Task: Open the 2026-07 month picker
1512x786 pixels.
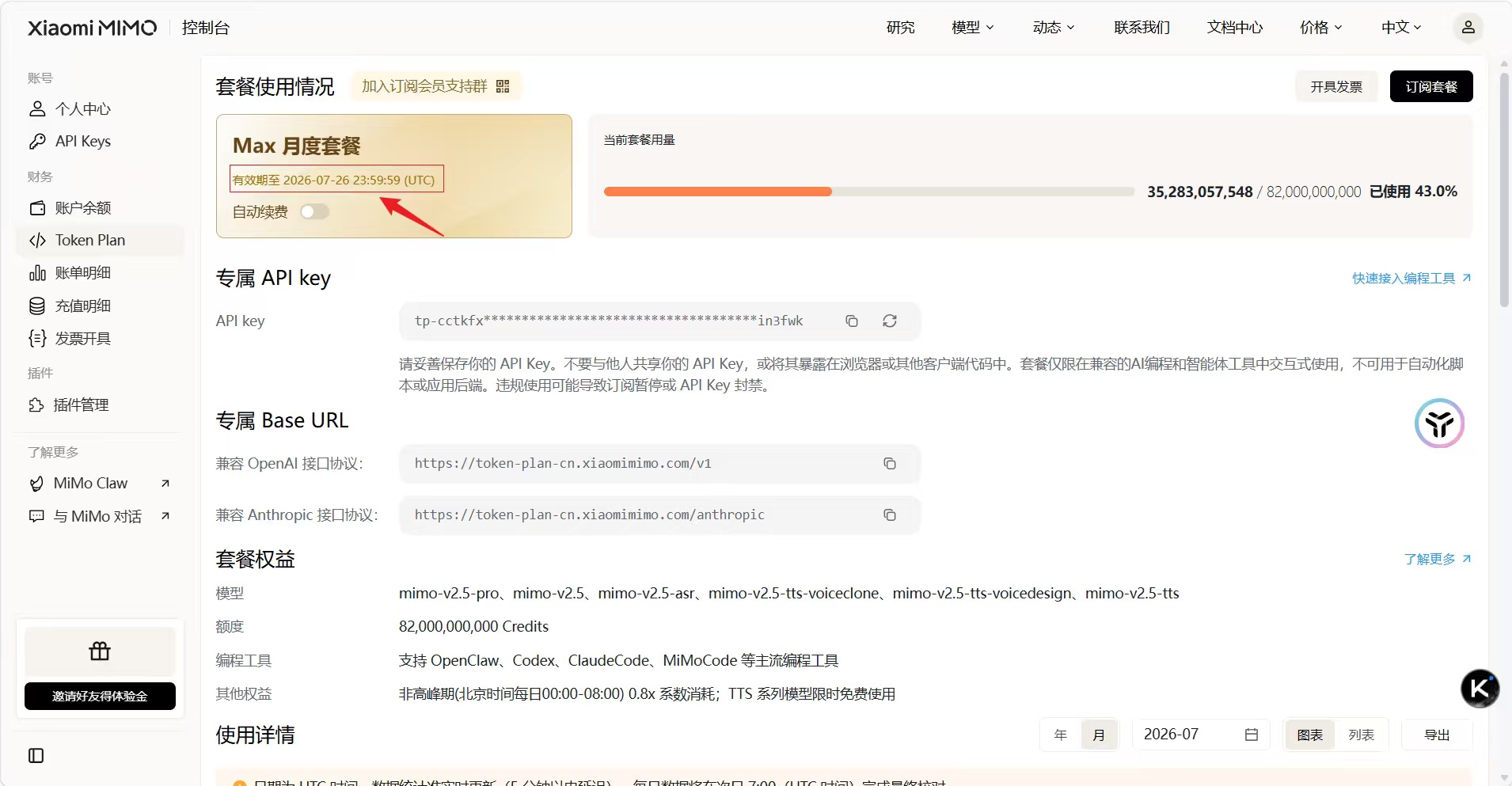Action: point(1201,735)
